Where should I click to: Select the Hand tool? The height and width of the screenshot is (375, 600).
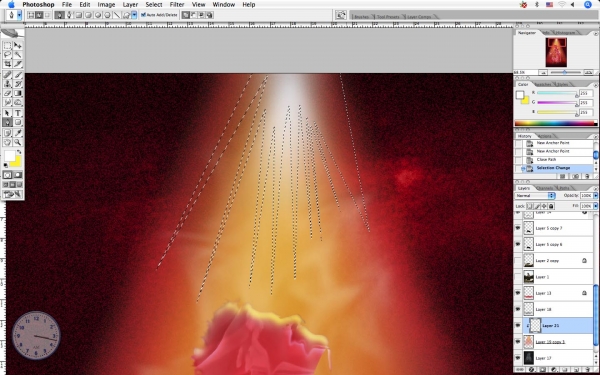[7, 142]
